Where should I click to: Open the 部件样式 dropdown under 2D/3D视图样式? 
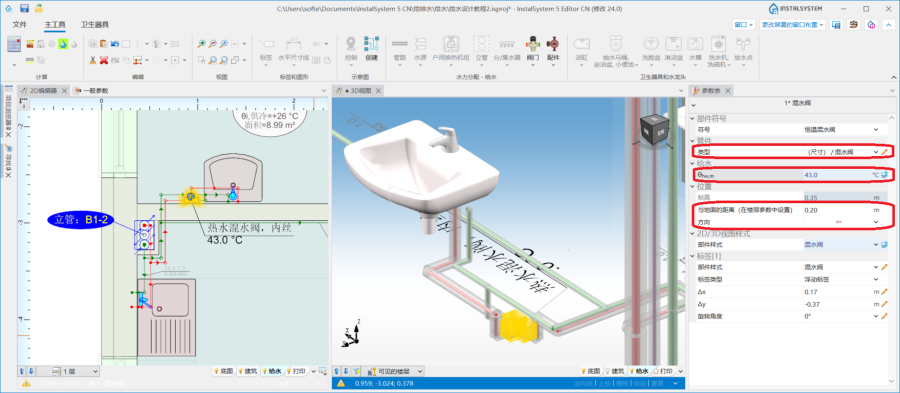coord(876,244)
